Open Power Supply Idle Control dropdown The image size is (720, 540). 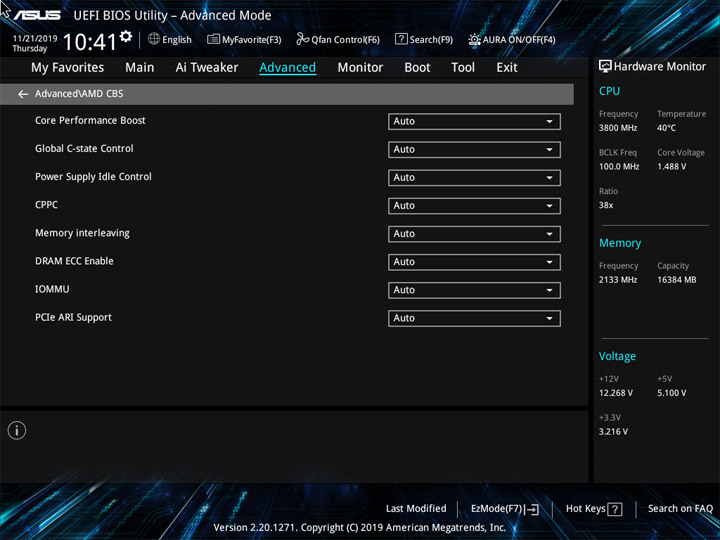(x=474, y=178)
